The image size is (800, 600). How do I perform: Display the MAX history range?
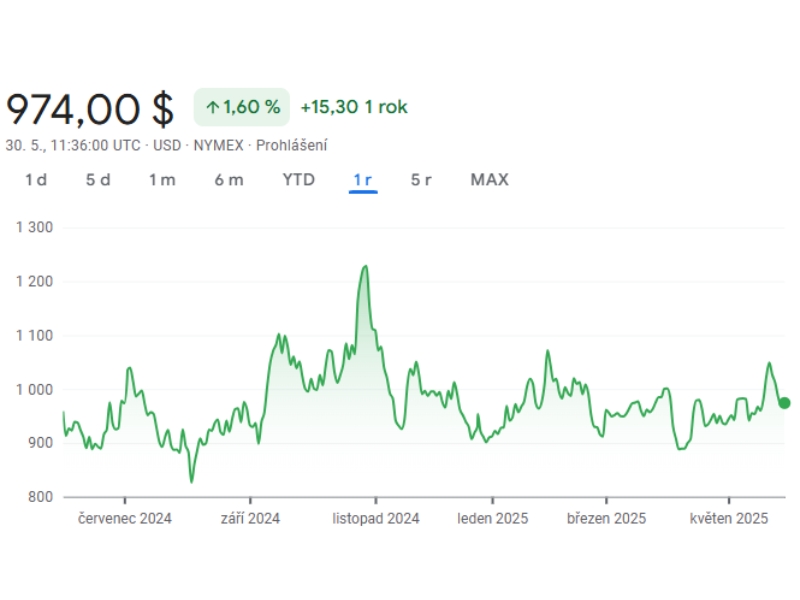pos(489,180)
